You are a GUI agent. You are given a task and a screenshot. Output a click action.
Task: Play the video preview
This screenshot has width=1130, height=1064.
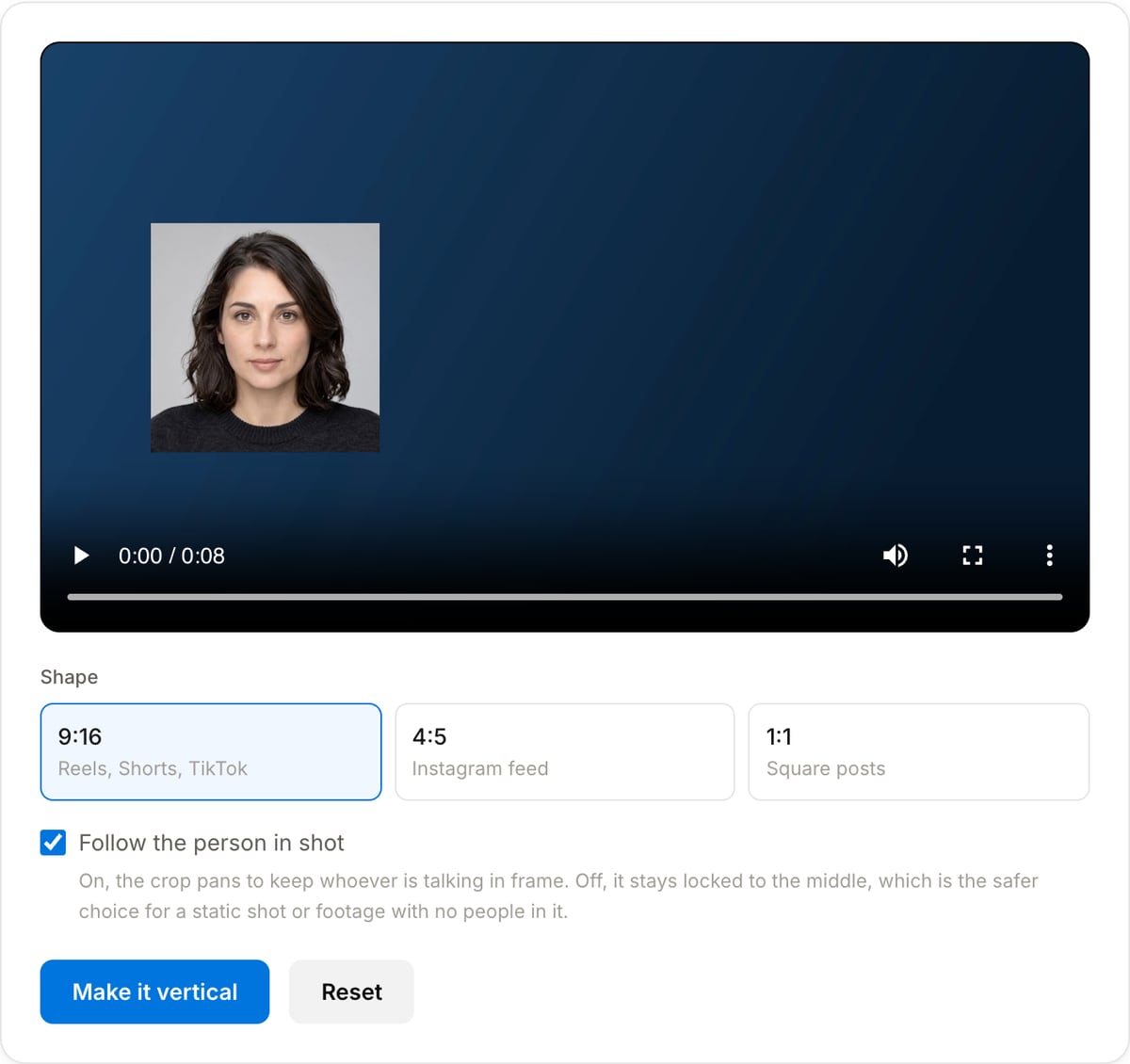tap(82, 556)
